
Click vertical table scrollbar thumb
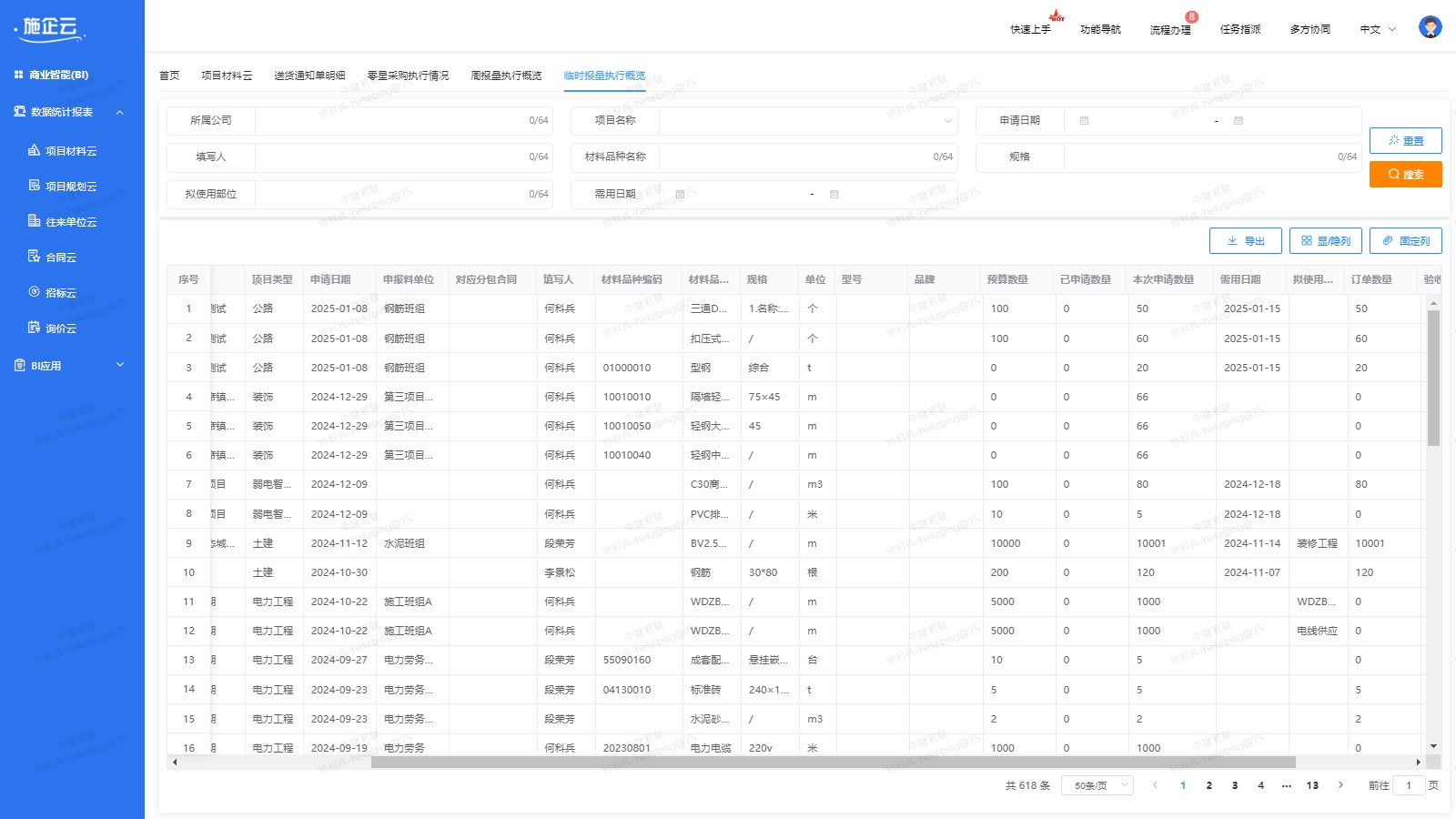click(1433, 378)
